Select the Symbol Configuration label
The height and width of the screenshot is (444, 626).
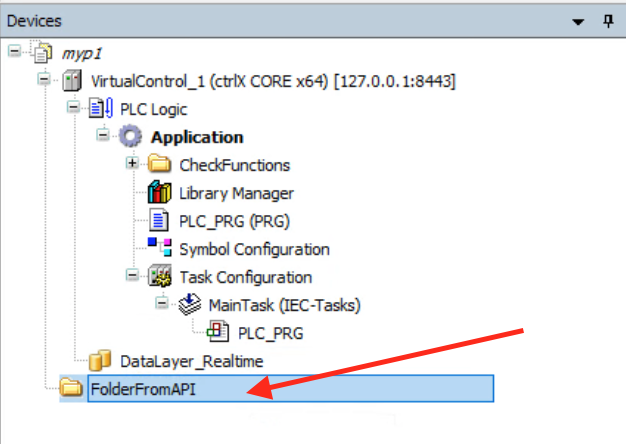[254, 250]
